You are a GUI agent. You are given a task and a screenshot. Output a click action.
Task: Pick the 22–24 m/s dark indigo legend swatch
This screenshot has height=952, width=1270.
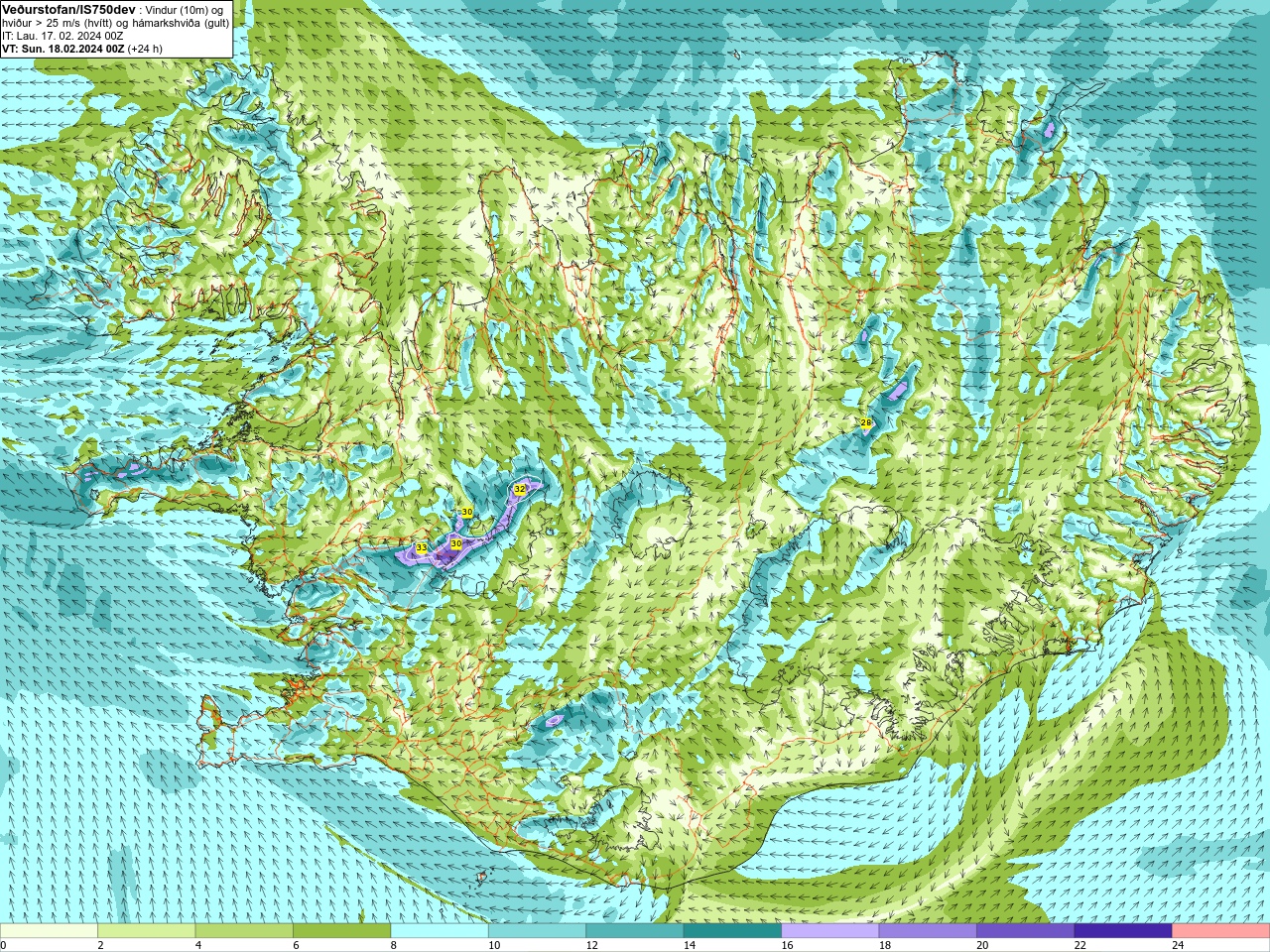click(x=1123, y=931)
